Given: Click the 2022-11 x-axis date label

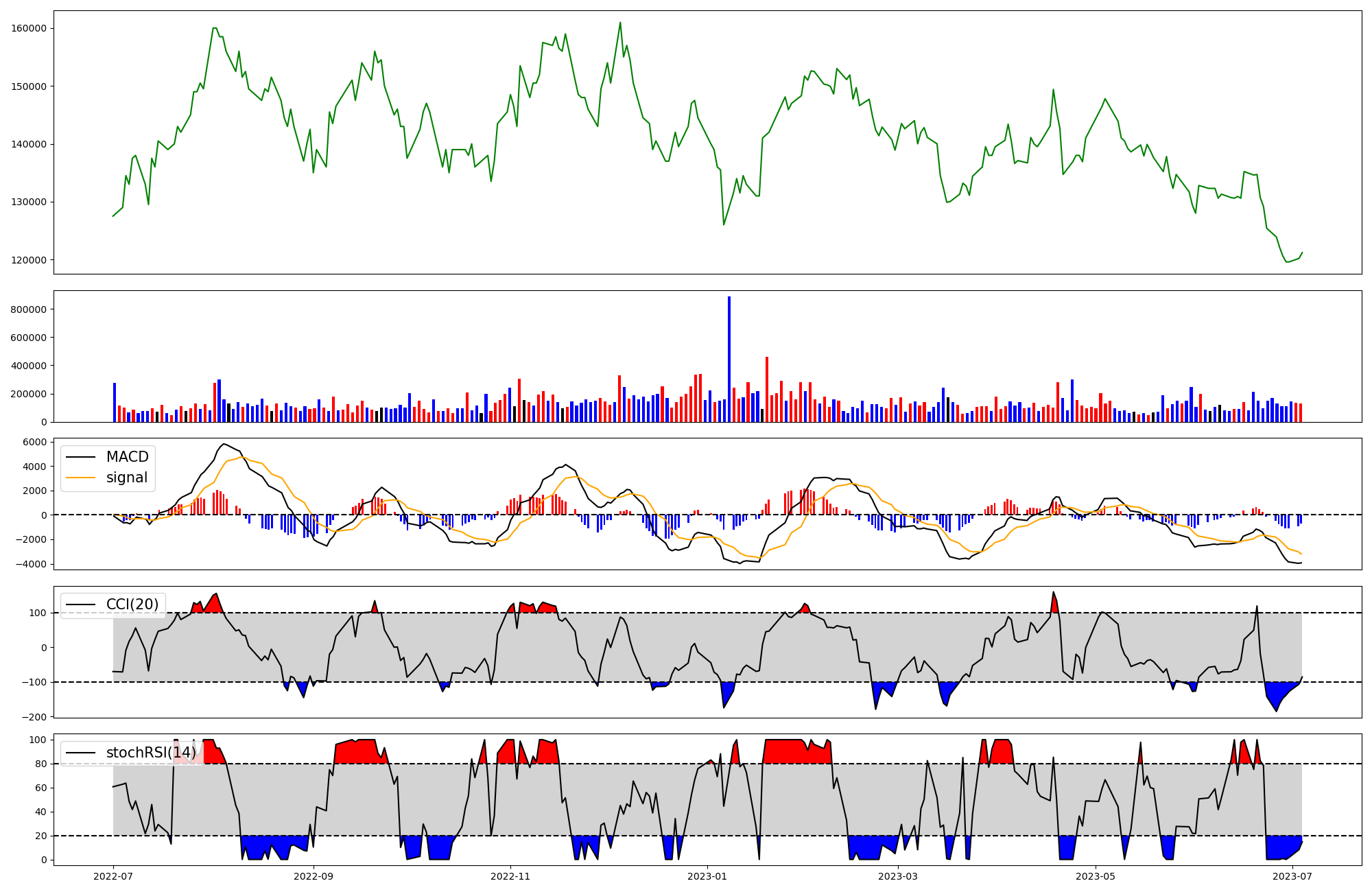Looking at the screenshot, I should click(510, 876).
